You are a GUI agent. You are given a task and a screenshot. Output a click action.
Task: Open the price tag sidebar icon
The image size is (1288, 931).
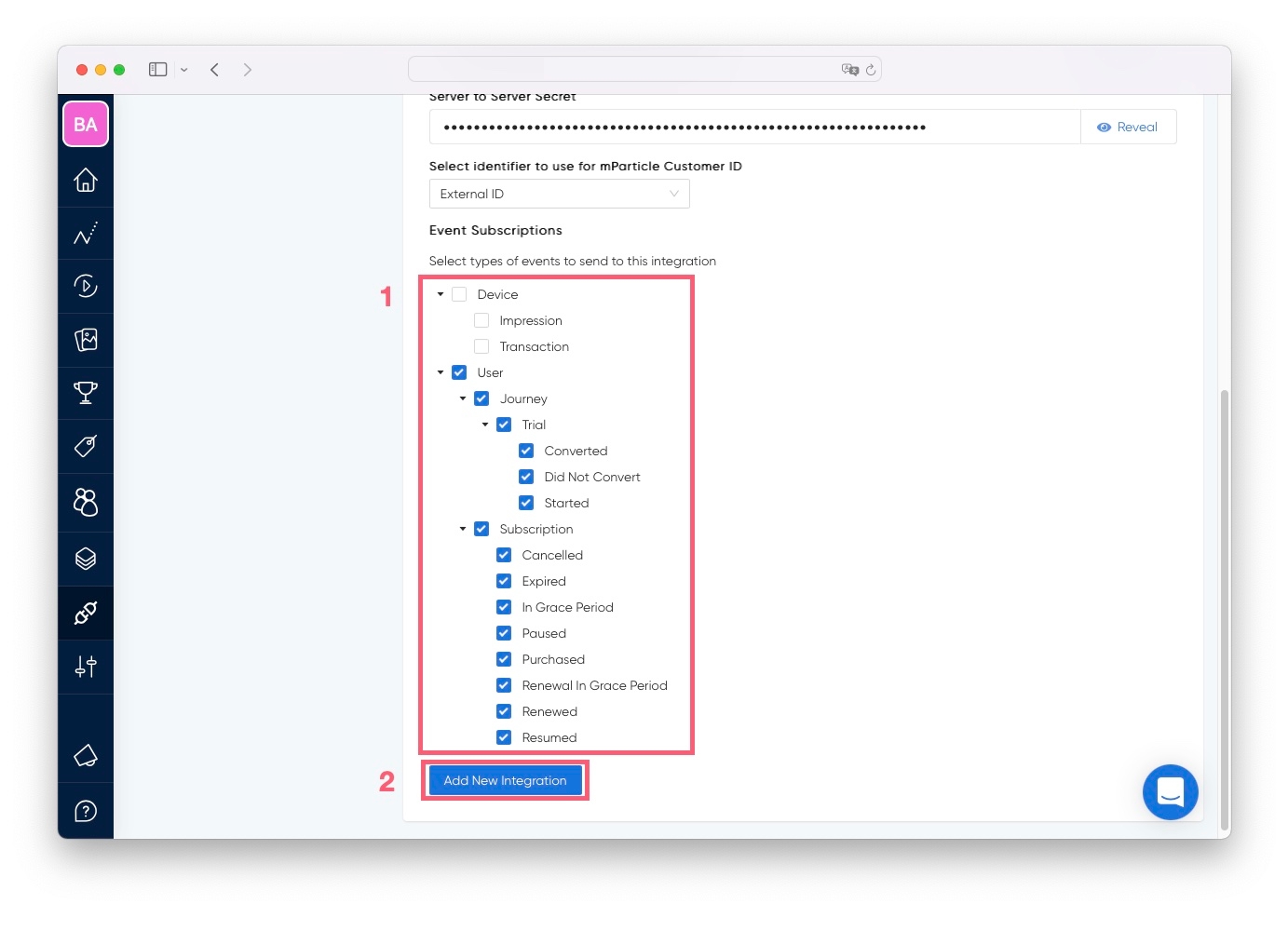[86, 446]
